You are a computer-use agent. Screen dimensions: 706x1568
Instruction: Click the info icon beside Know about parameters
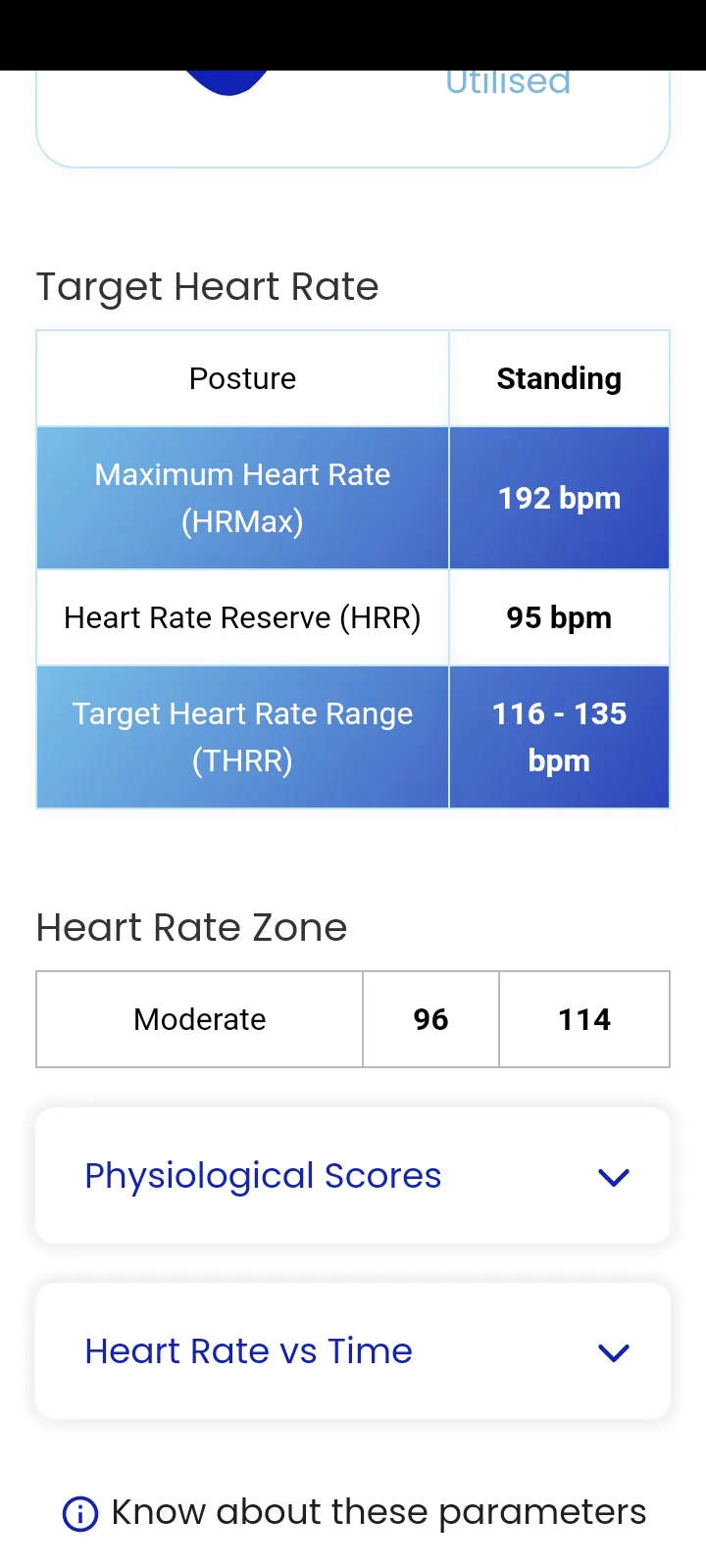pyautogui.click(x=80, y=1513)
